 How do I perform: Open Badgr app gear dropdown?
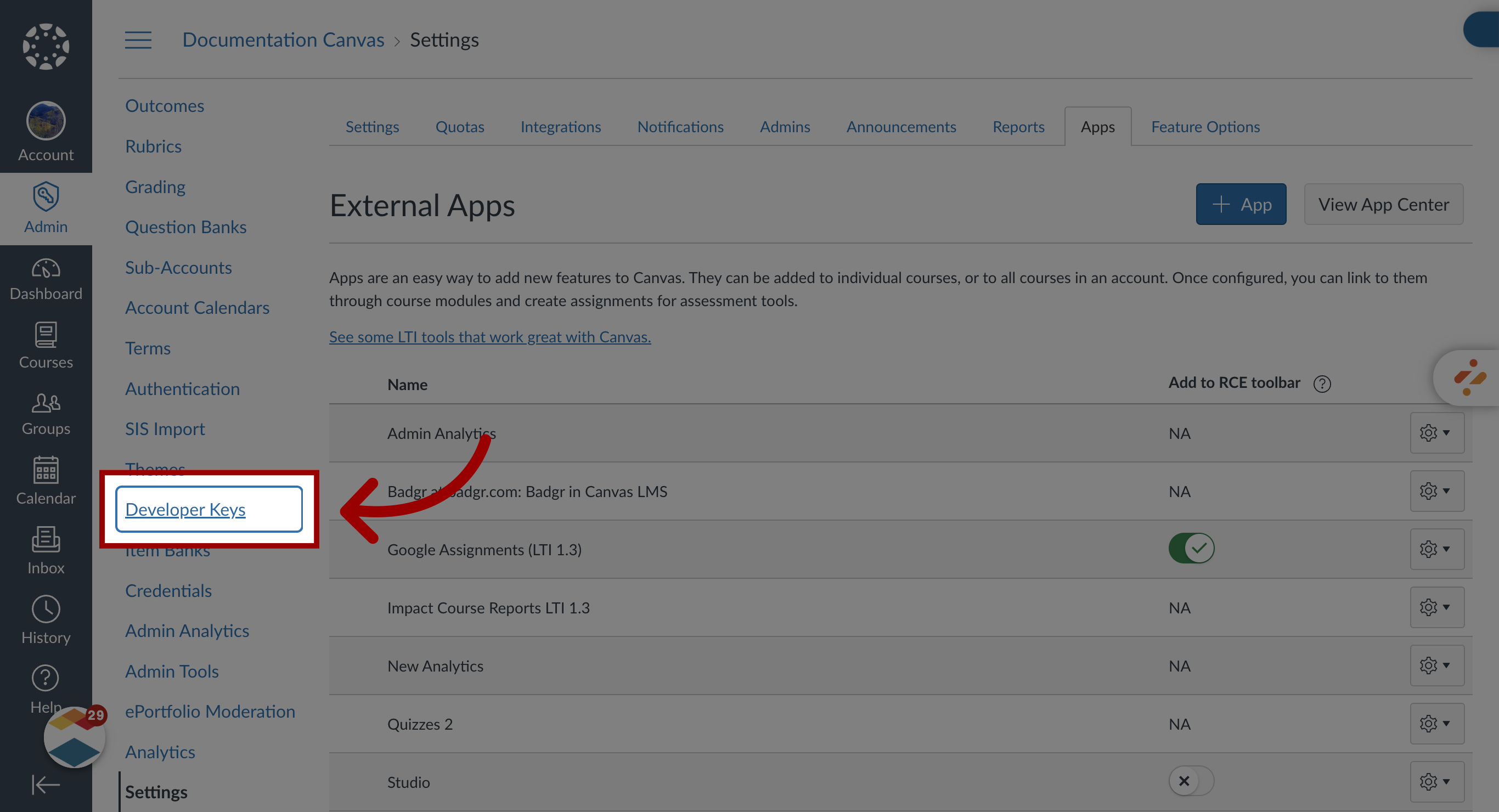pyautogui.click(x=1437, y=490)
